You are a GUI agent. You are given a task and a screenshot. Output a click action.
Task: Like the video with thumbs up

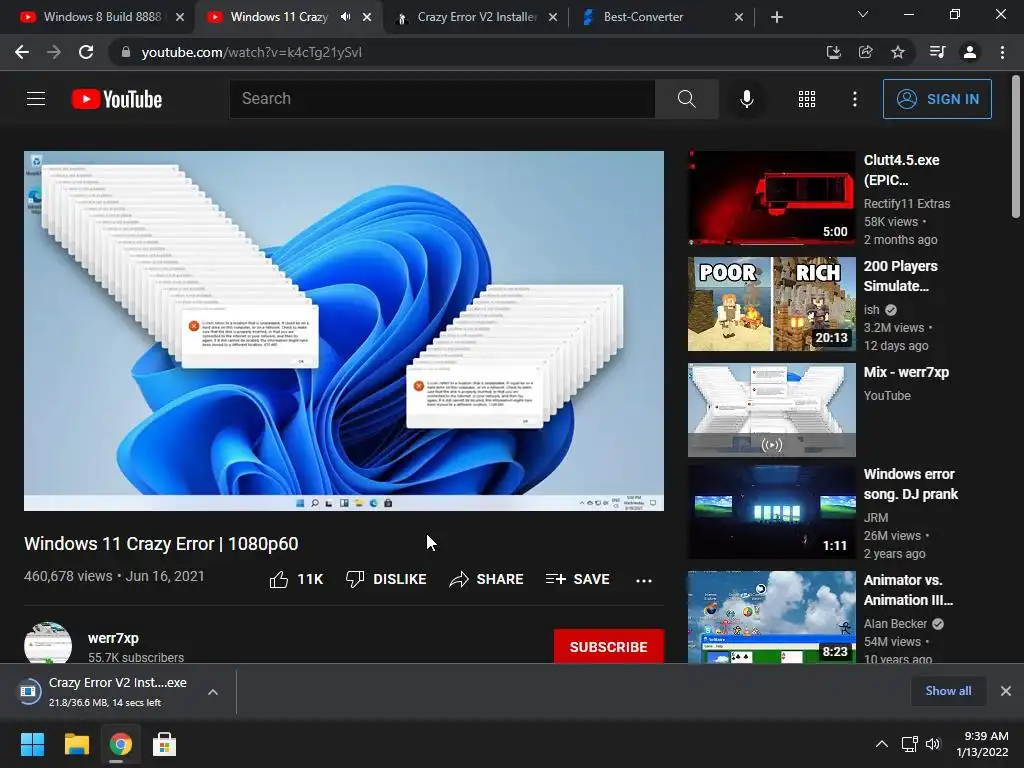296,579
